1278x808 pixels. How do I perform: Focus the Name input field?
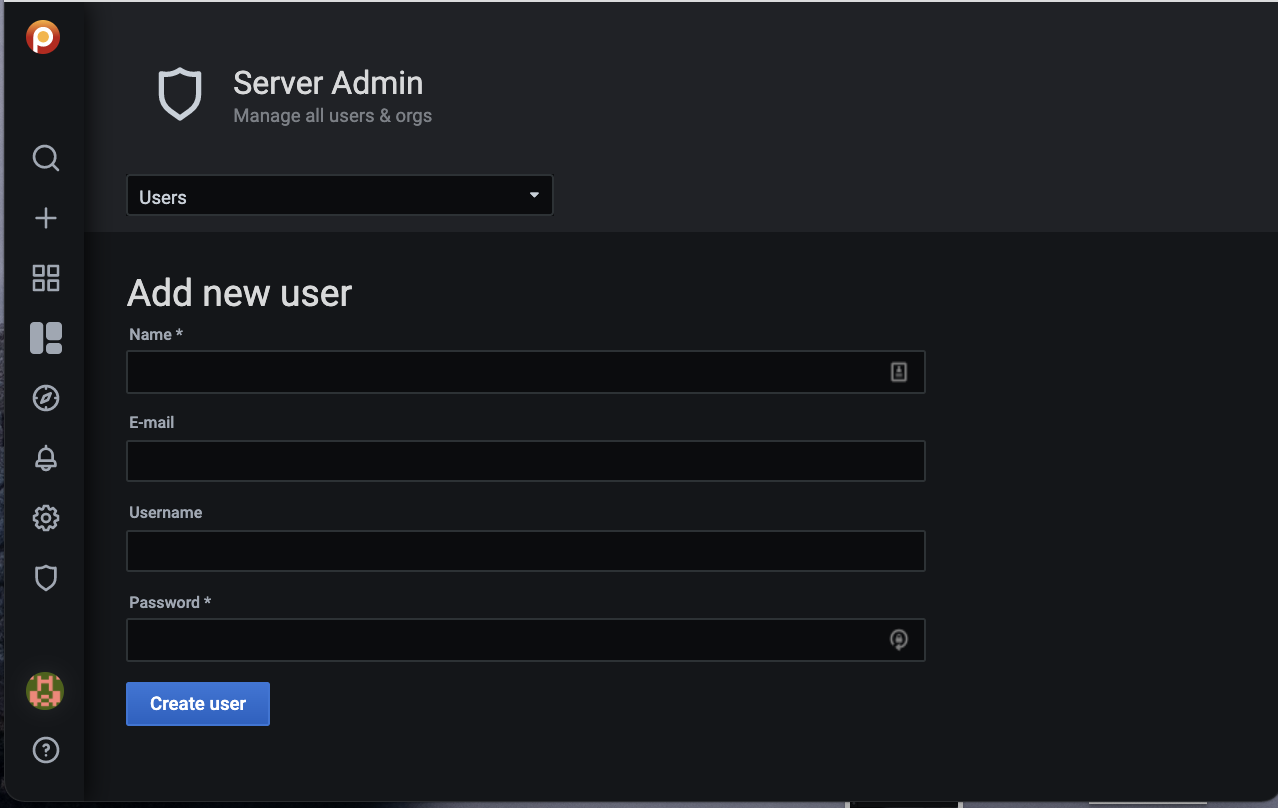(x=500, y=372)
